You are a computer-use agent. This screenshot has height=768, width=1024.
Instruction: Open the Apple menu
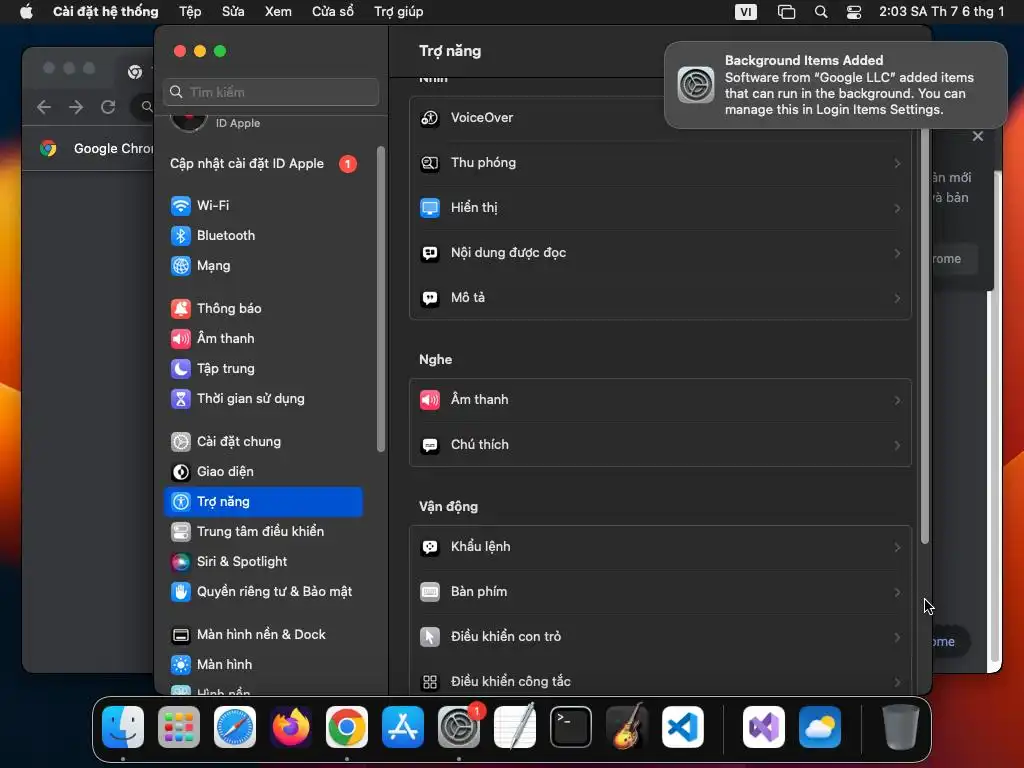click(26, 12)
